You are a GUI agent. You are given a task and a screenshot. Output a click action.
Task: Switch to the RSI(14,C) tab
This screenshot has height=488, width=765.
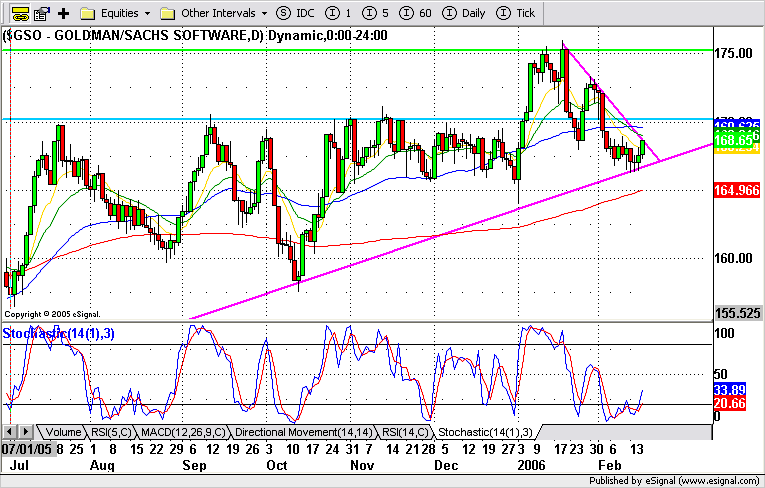[x=404, y=432]
